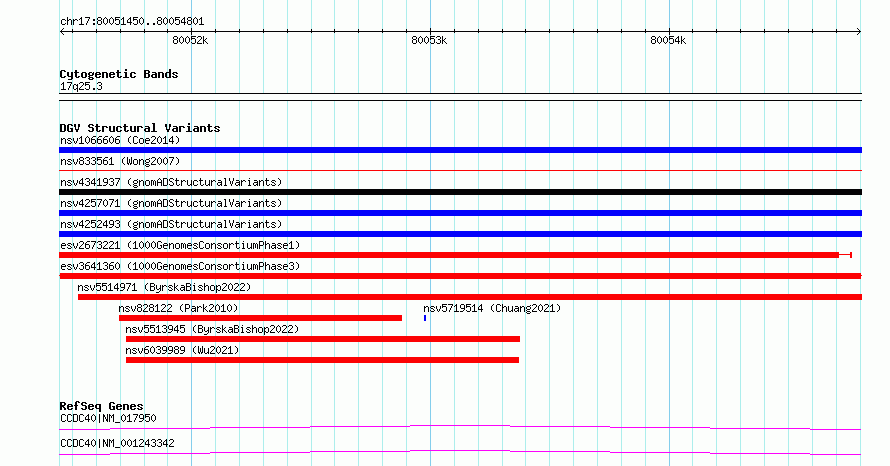
Task: Click the magenta line for CCDC40|NM_017950
Action: 460,427
